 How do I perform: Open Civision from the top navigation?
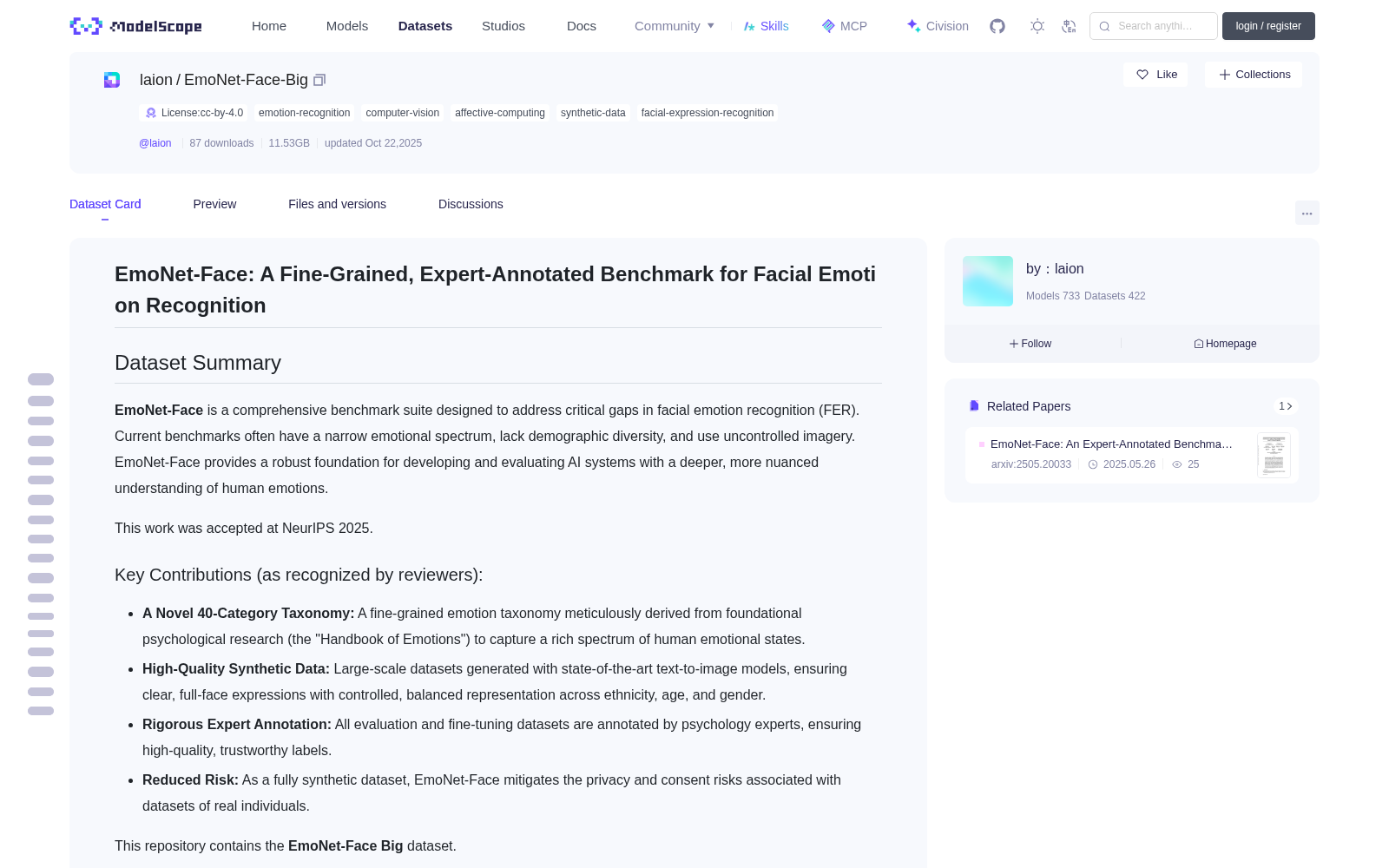tap(938, 26)
